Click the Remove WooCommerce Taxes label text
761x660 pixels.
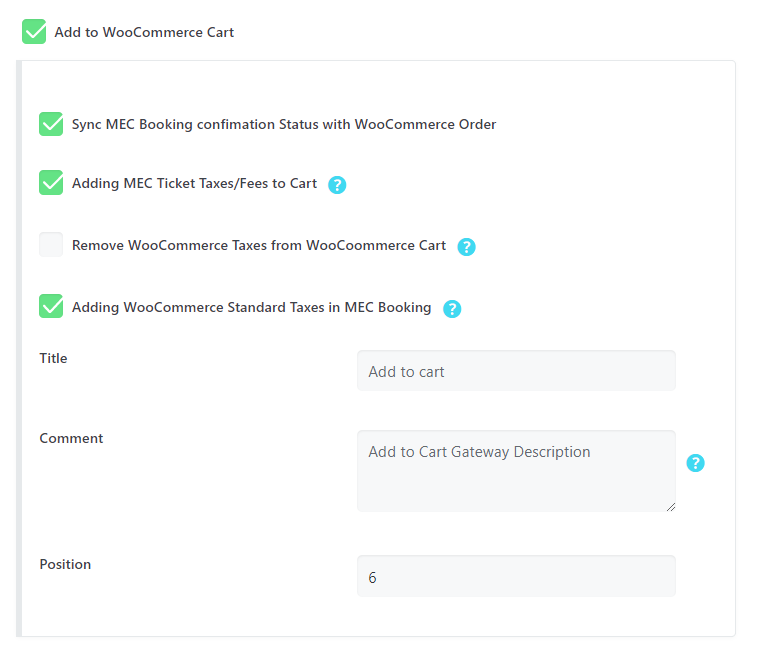click(x=259, y=246)
